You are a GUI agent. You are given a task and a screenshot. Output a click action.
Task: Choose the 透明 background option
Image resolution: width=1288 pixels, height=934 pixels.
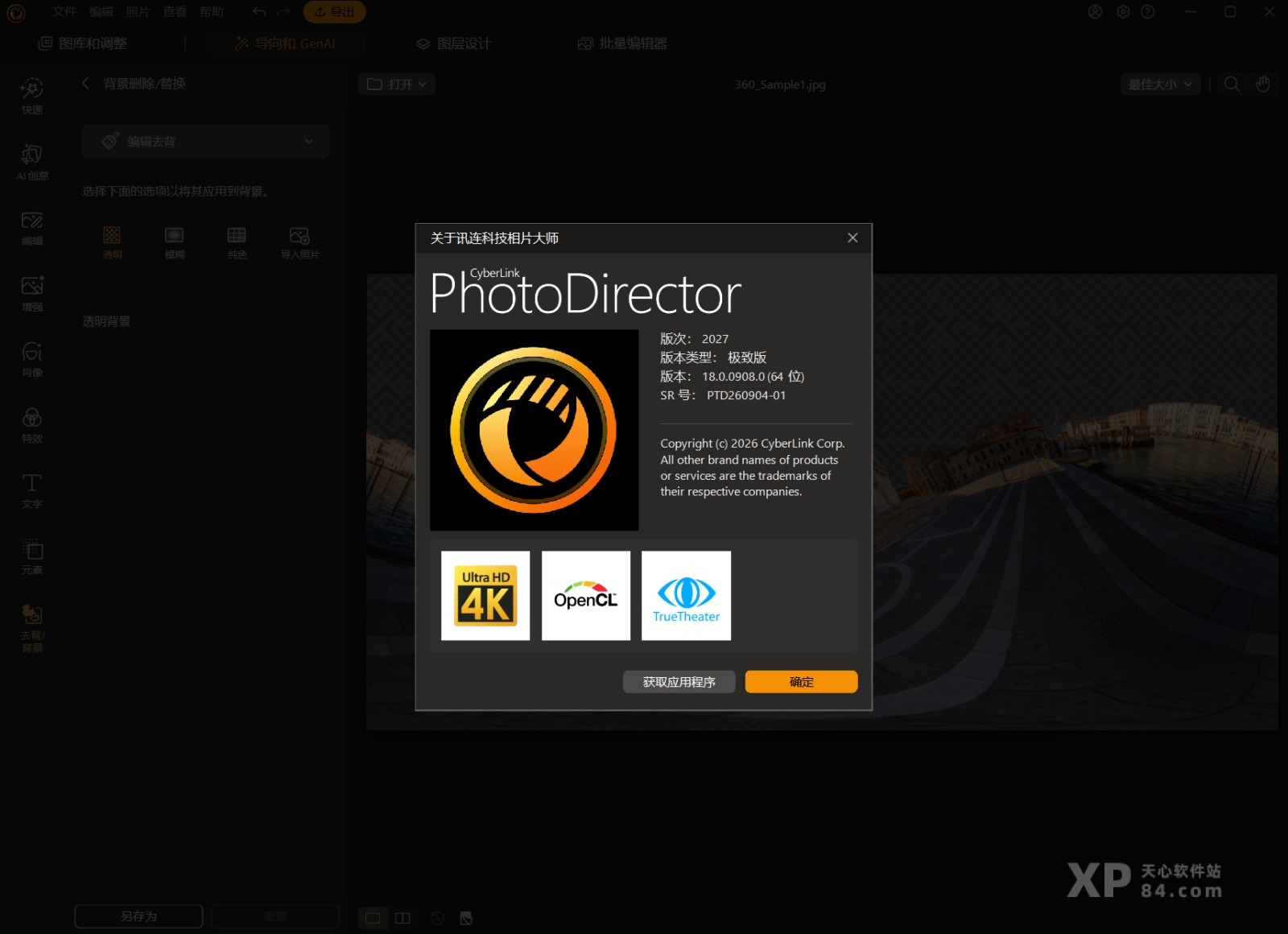112,242
